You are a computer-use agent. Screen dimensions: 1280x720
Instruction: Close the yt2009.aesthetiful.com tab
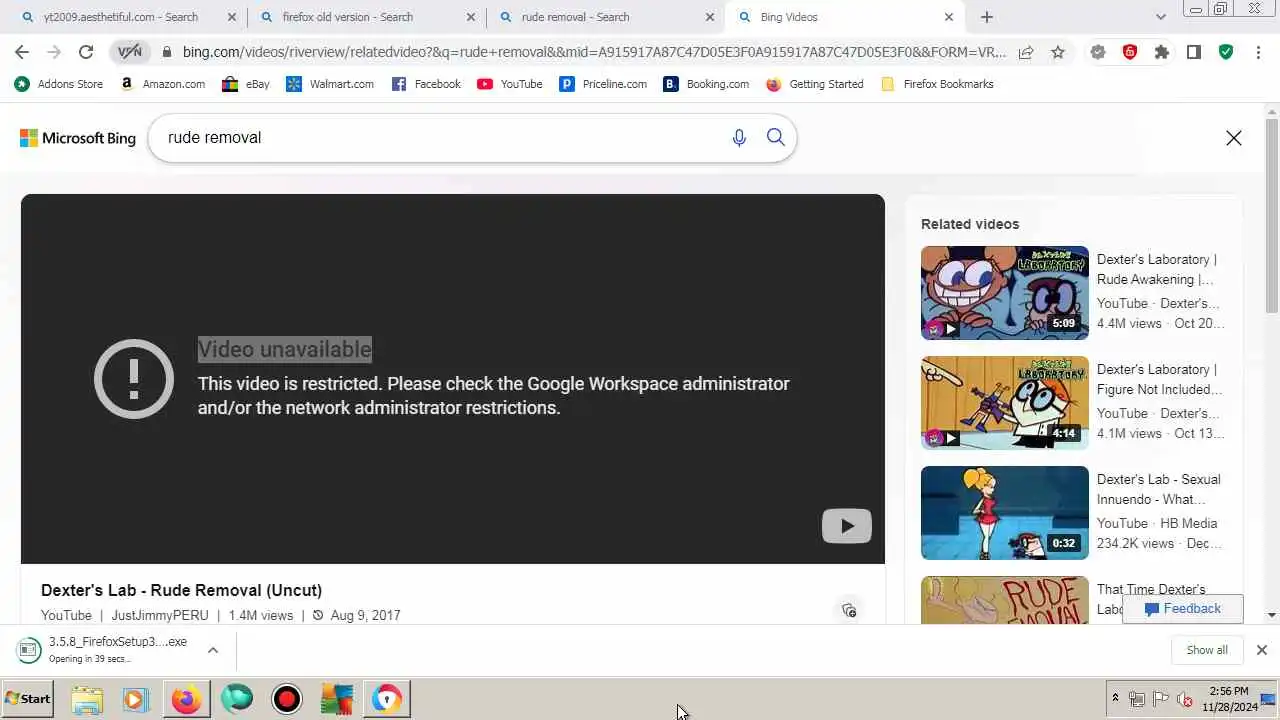pos(232,17)
